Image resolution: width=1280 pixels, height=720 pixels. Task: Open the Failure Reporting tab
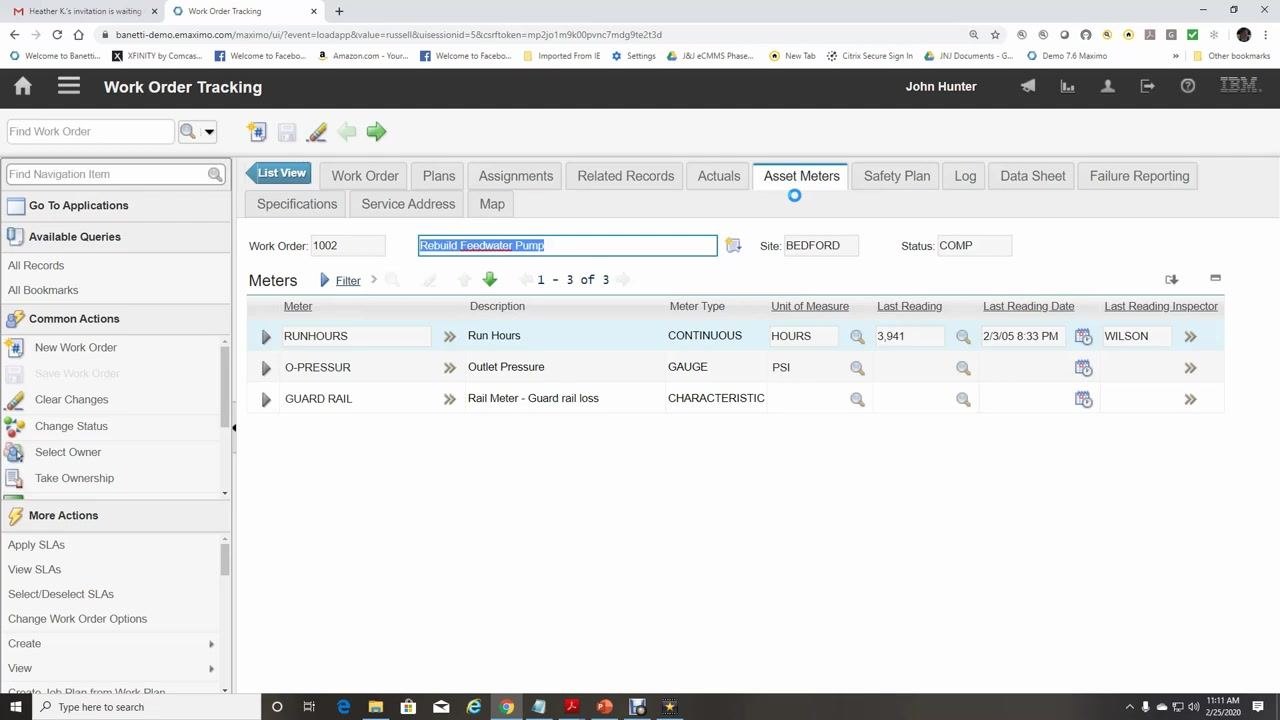pos(1139,176)
